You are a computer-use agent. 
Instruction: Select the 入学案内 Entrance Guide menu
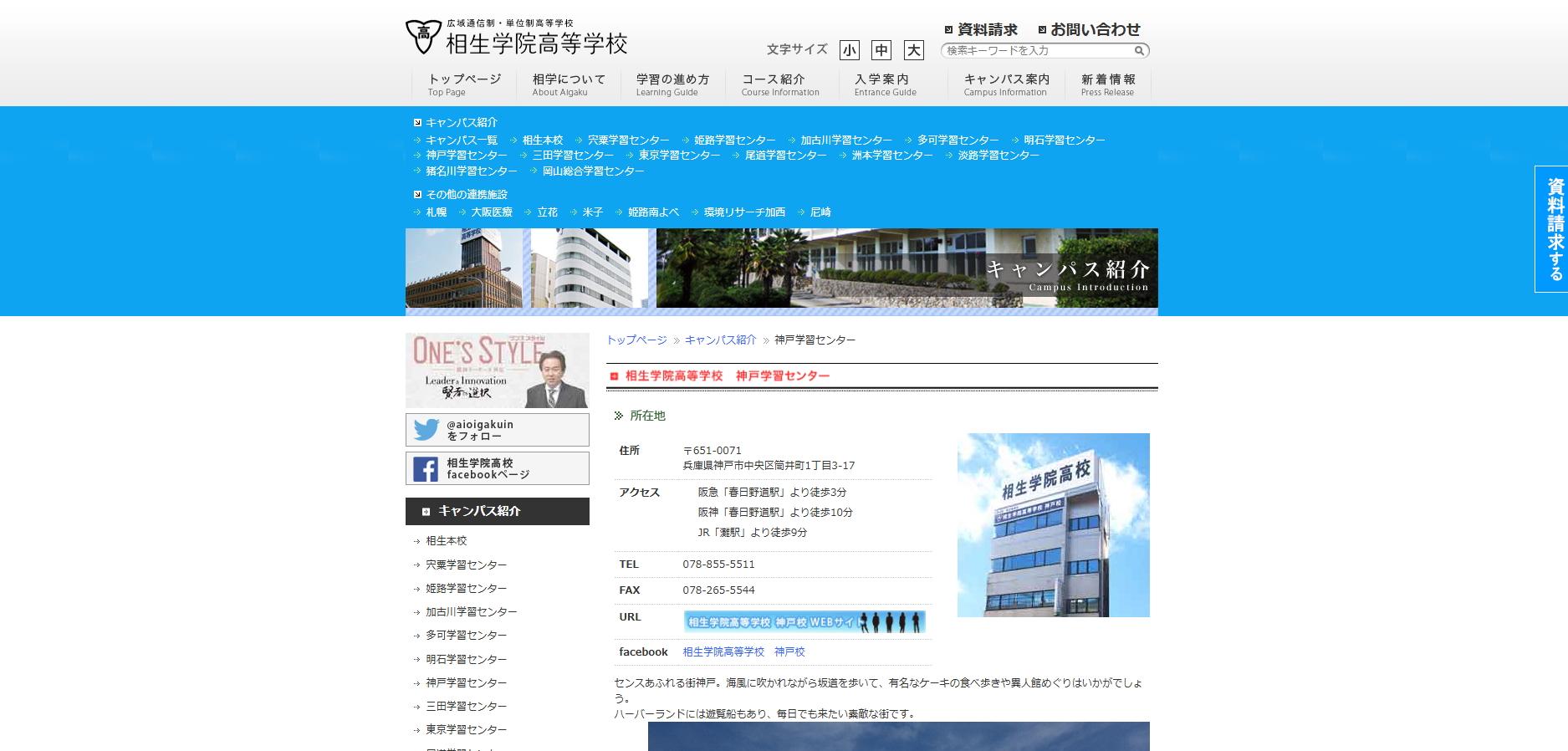click(885, 84)
